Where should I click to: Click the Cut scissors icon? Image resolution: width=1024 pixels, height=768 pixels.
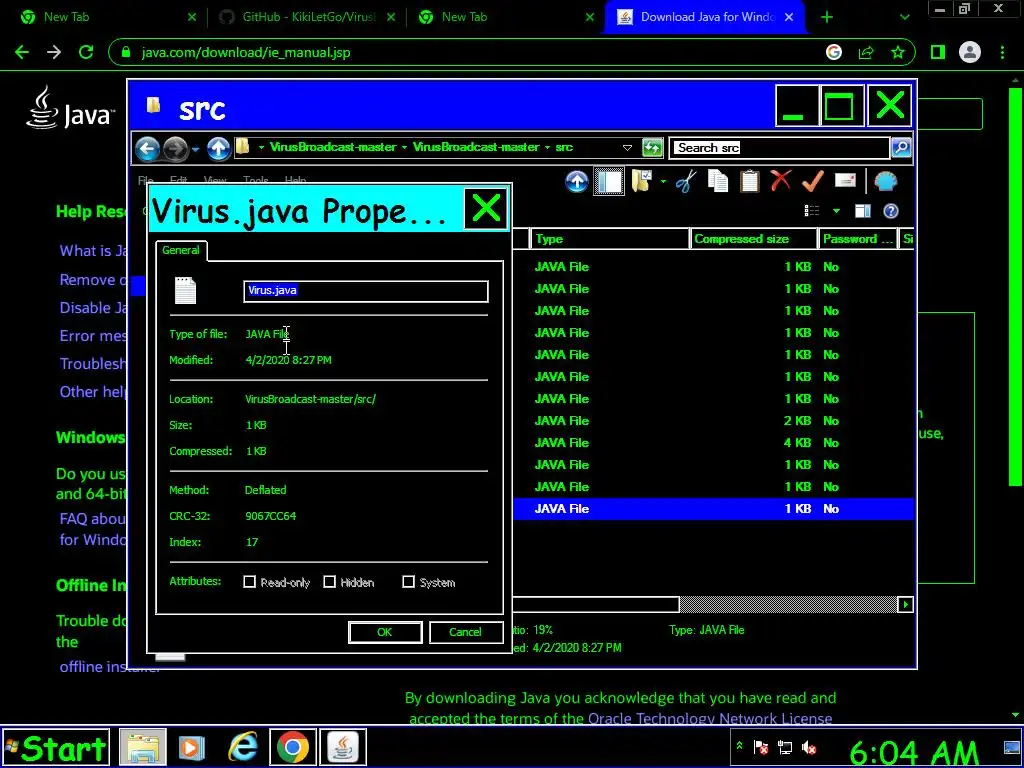[686, 182]
